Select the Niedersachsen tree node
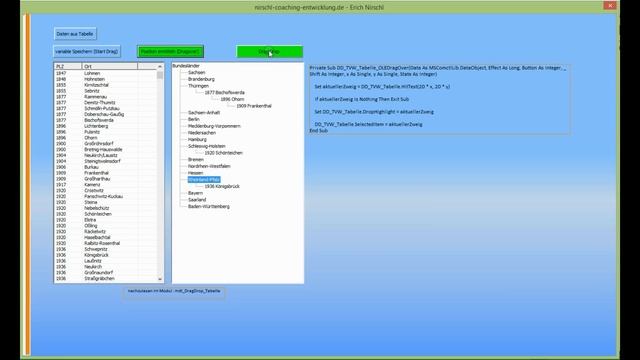 click(x=202, y=133)
